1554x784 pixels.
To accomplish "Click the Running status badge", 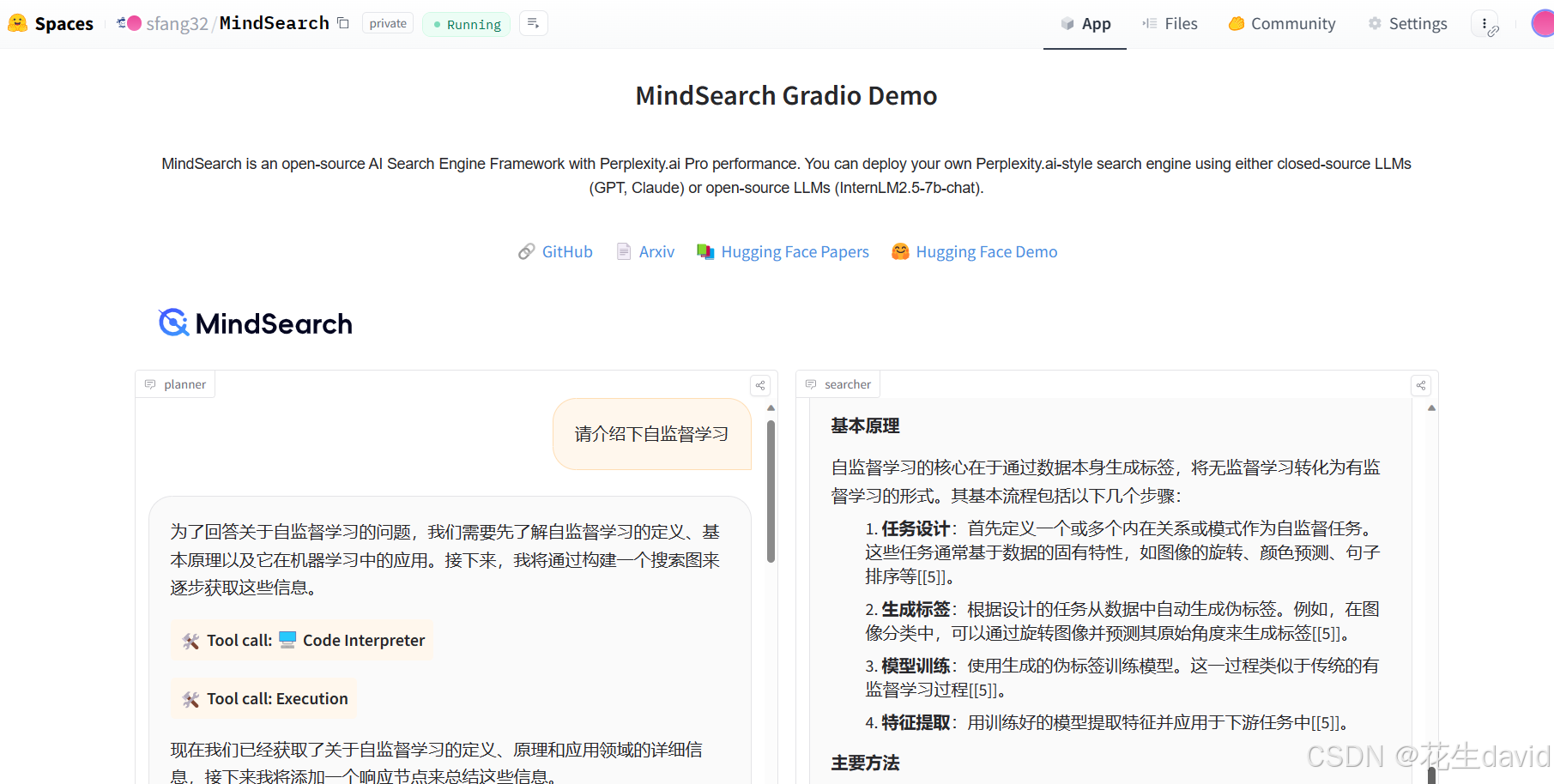I will click(466, 24).
